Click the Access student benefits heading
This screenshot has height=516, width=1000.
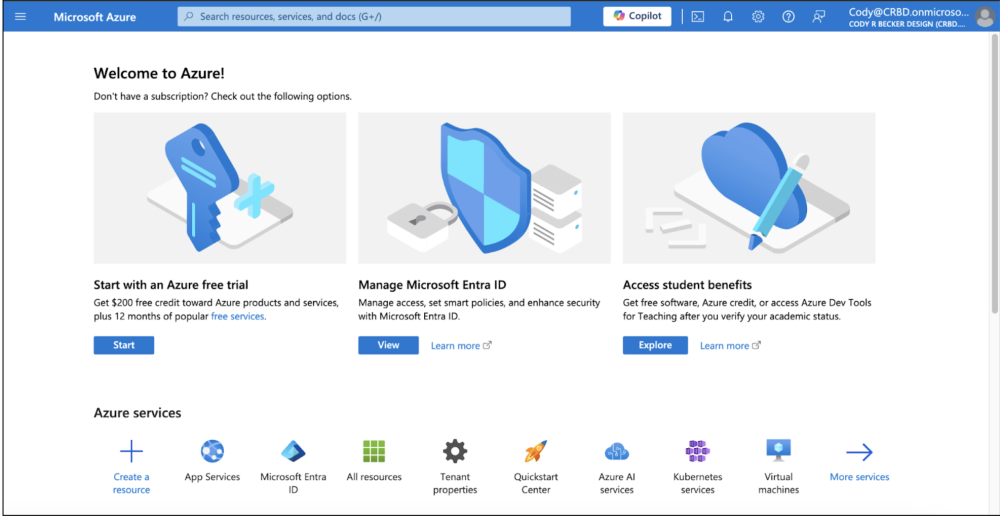[x=688, y=284]
